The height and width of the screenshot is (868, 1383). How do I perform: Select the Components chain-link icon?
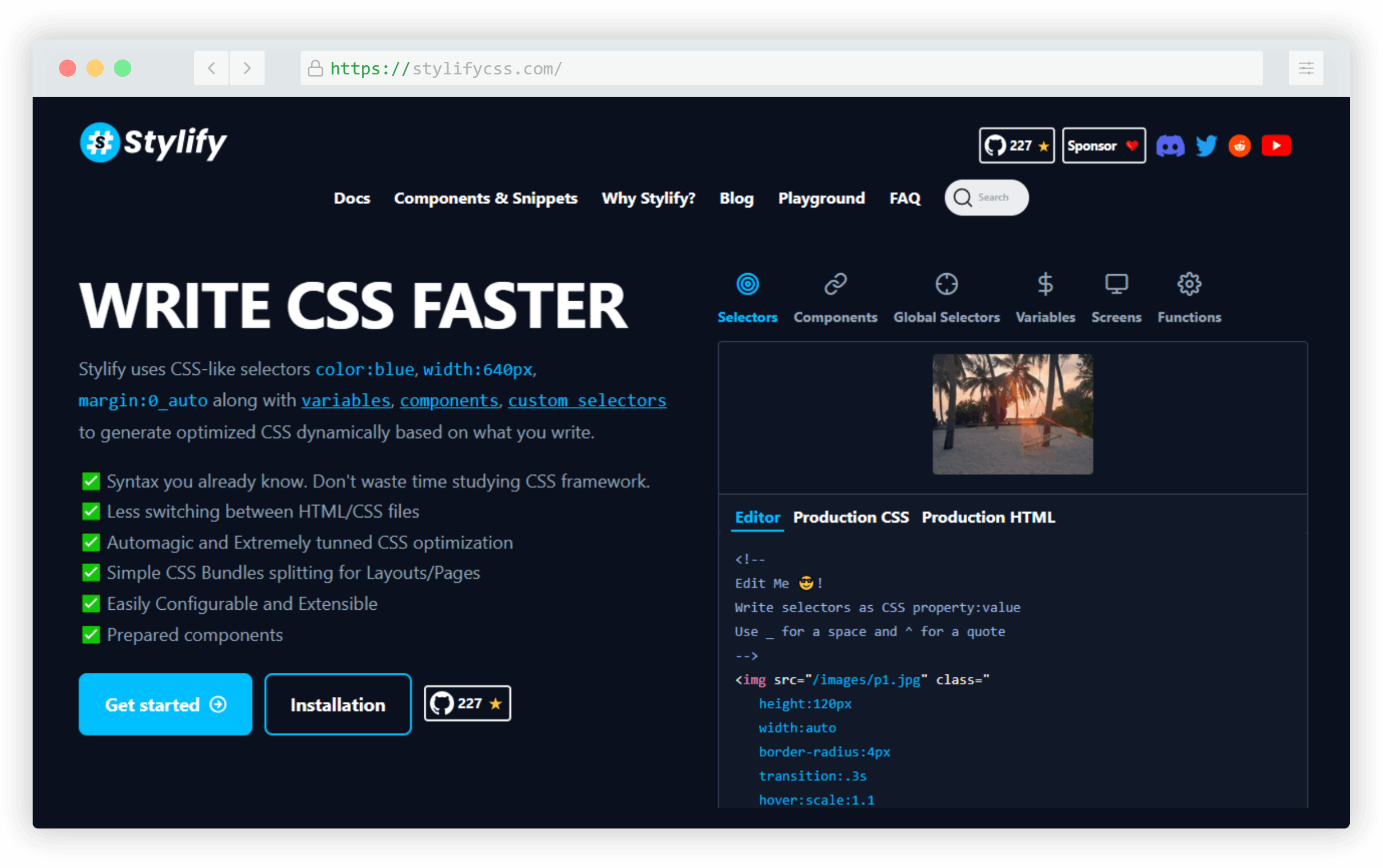tap(835, 284)
